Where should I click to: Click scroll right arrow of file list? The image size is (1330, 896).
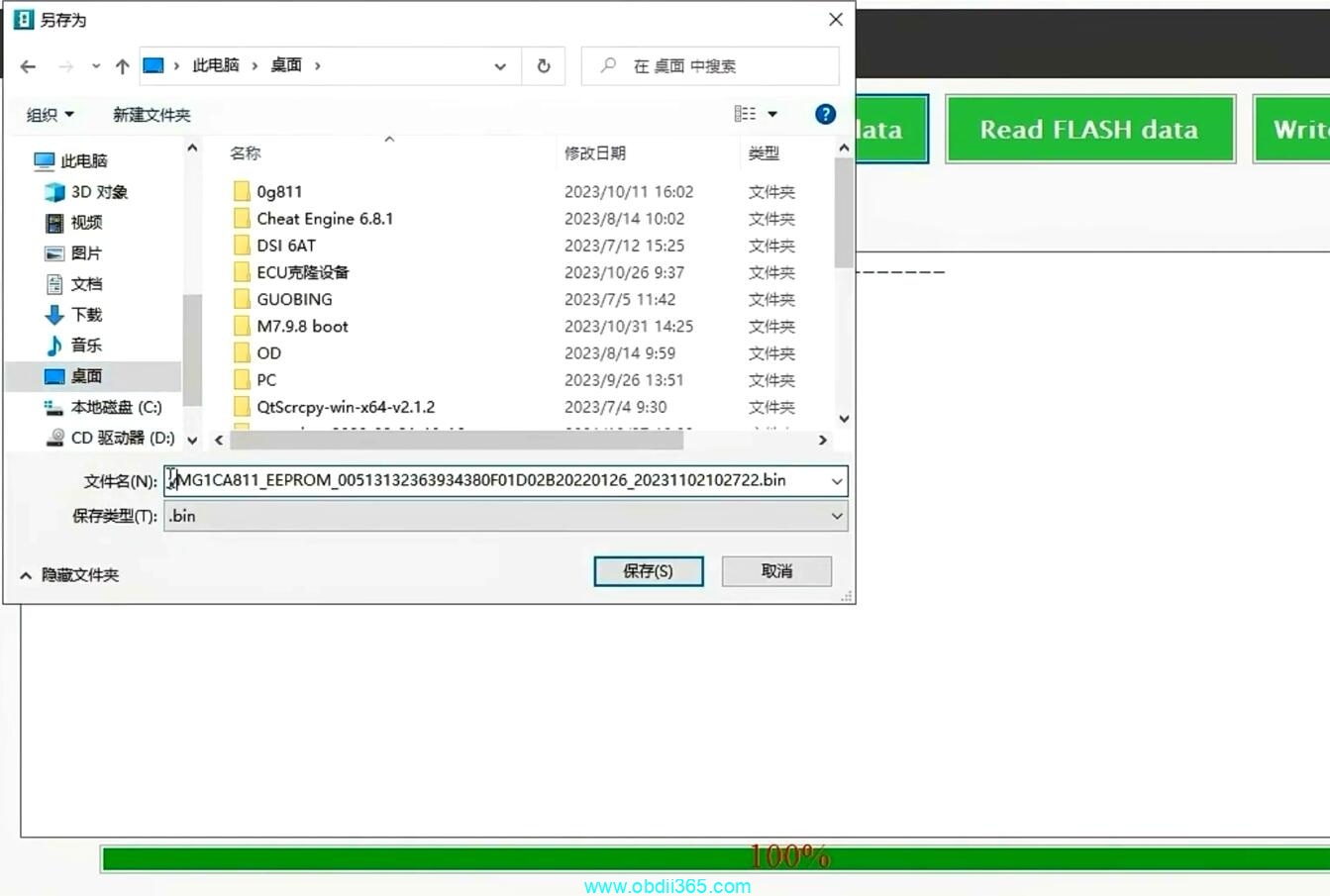click(x=822, y=440)
